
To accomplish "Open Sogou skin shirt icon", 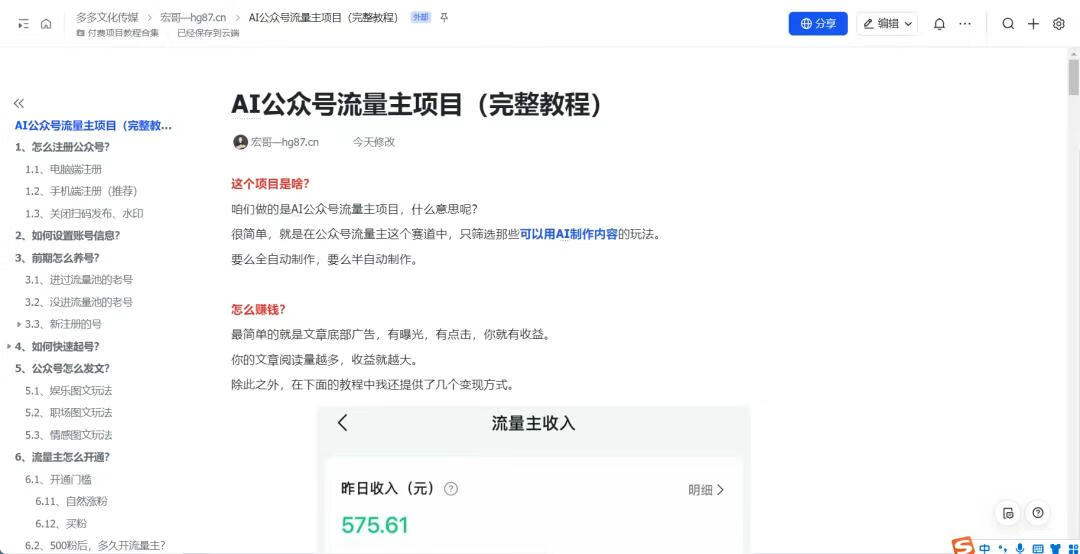I will [x=1055, y=548].
